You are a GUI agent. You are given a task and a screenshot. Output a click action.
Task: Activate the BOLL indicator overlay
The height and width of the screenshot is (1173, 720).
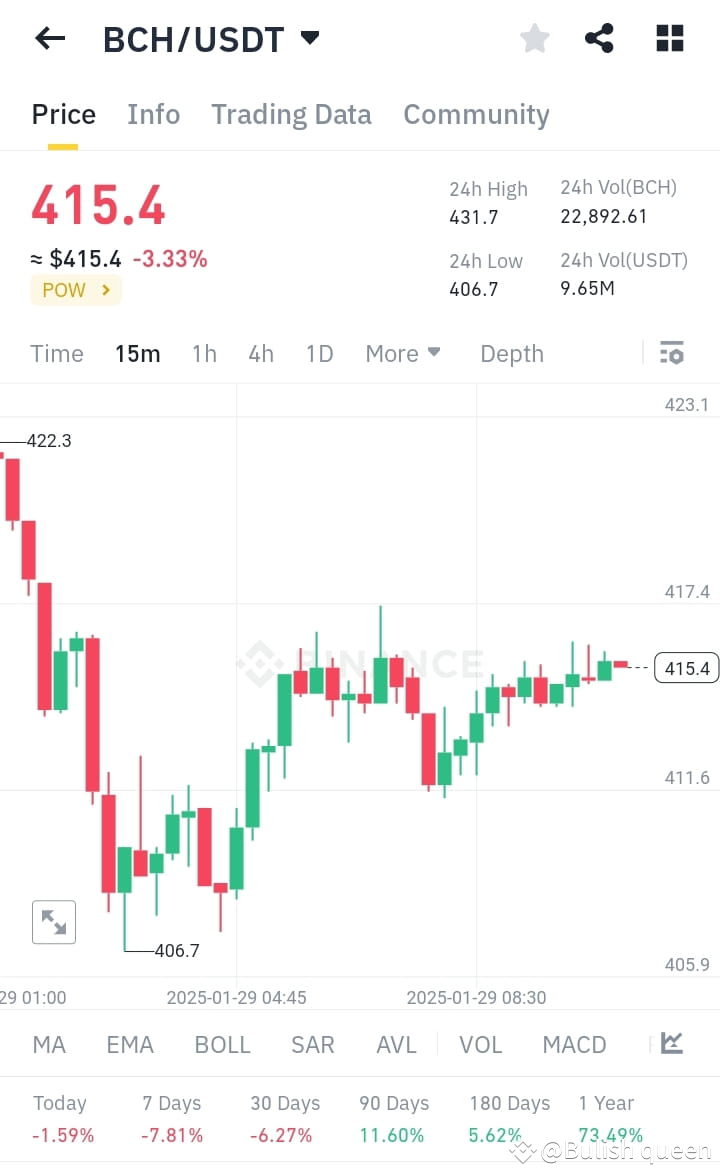click(x=222, y=1043)
